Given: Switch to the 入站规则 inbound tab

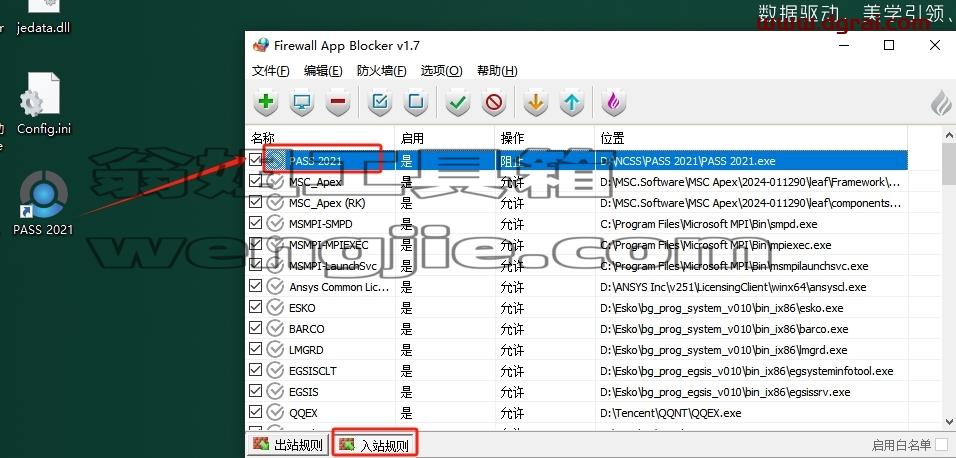Looking at the screenshot, I should tap(375, 445).
